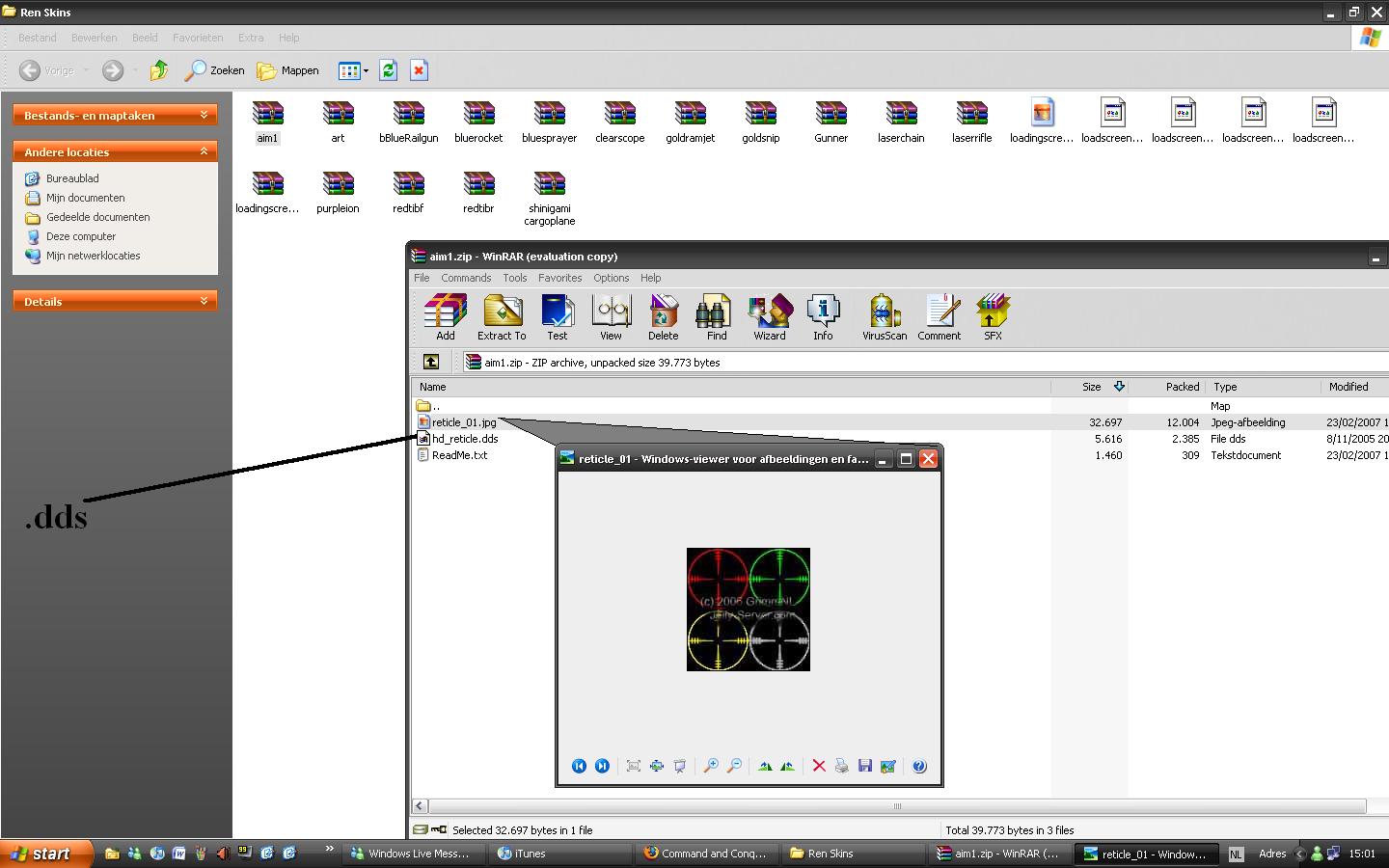Rotate image clockwise in the viewer

(765, 766)
